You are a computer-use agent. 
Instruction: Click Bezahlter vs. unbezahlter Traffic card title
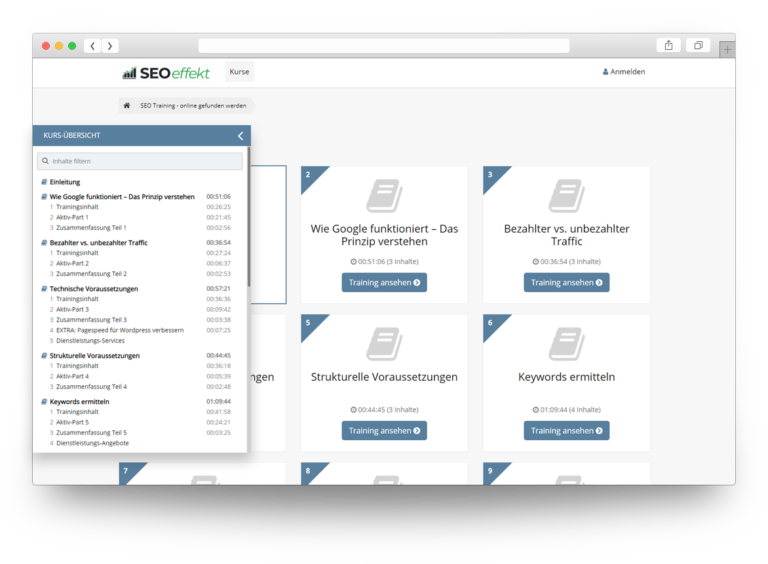click(566, 235)
